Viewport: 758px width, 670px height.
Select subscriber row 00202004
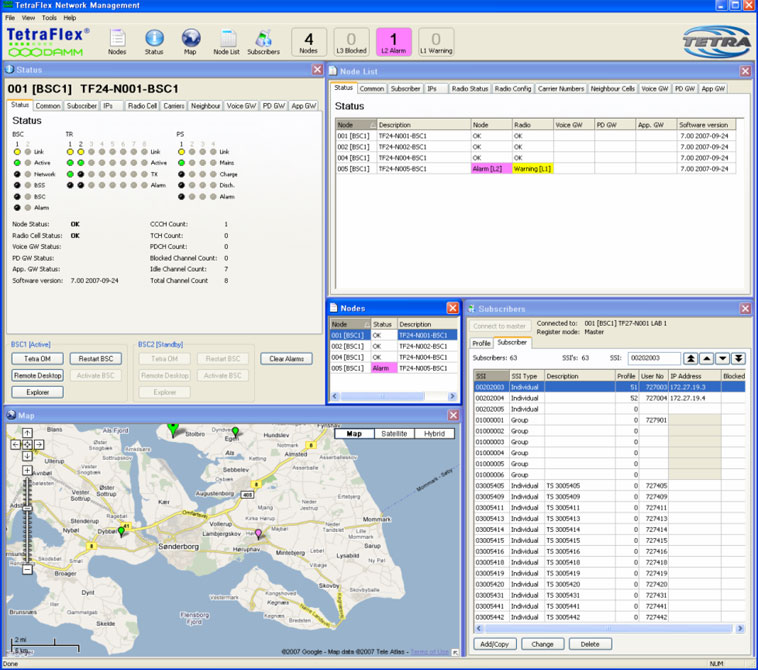pyautogui.click(x=609, y=398)
